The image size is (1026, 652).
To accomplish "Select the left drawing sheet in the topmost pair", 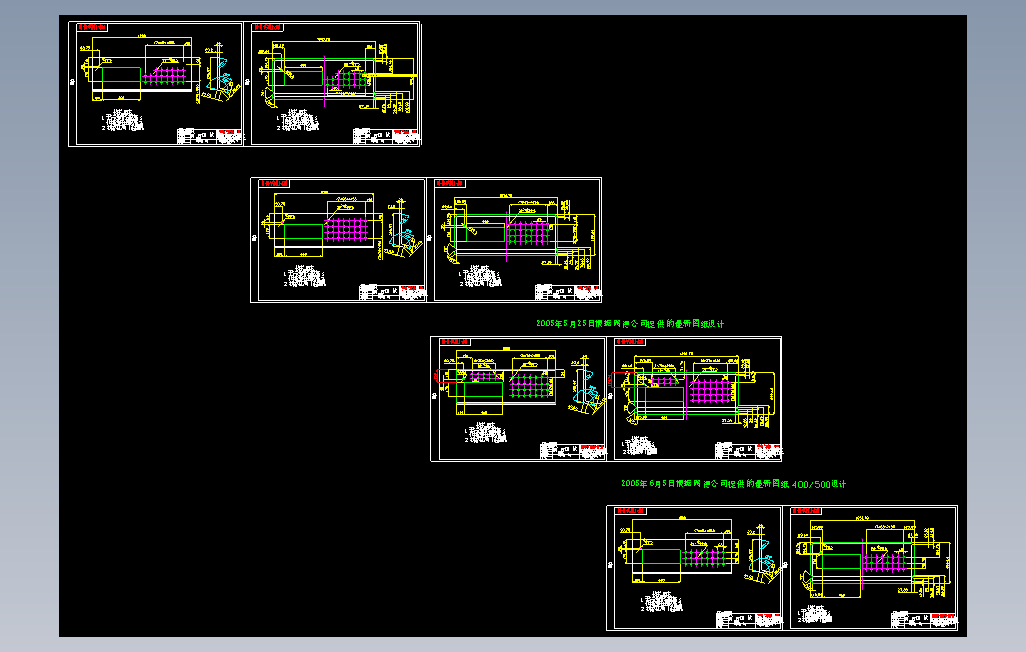I will 156,84.
